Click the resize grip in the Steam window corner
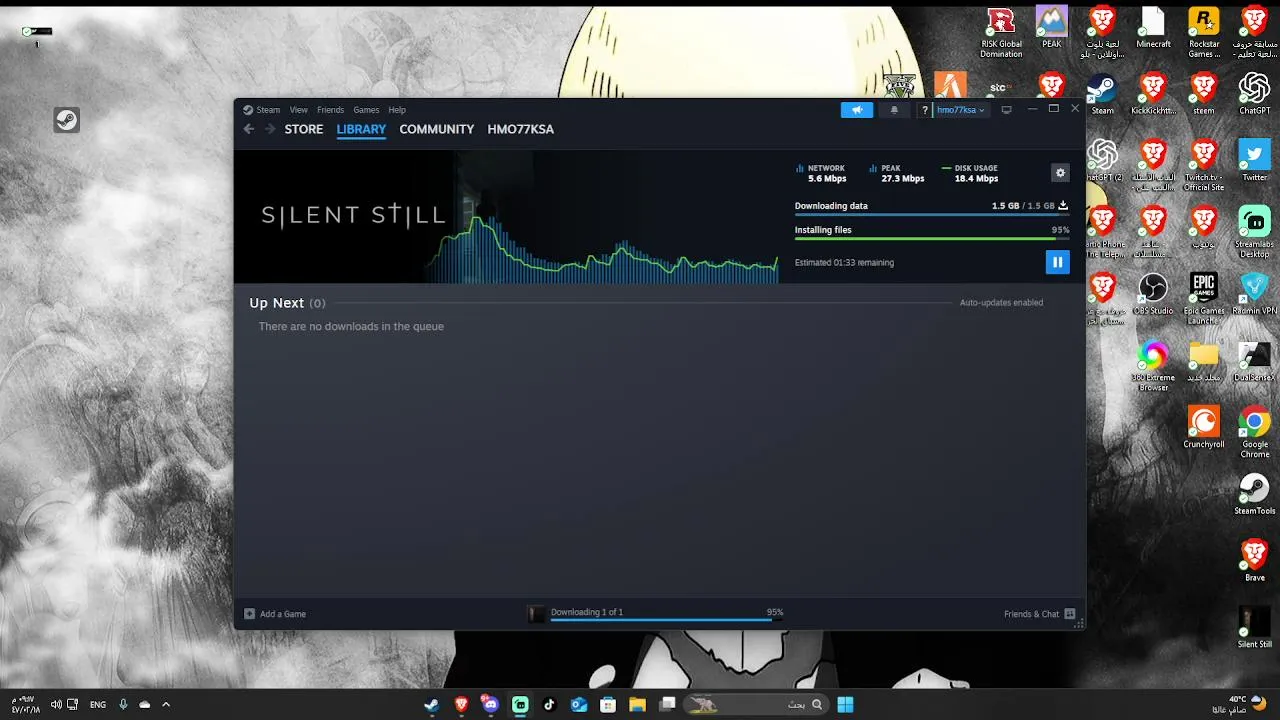 click(1078, 623)
